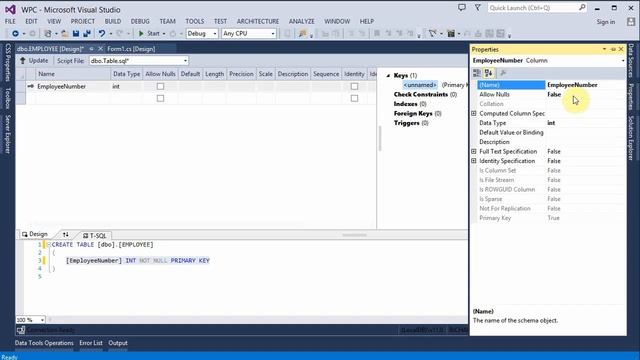Open the Solution Explorer side tab
Viewport: 640px width, 360px height.
pyautogui.click(x=631, y=138)
